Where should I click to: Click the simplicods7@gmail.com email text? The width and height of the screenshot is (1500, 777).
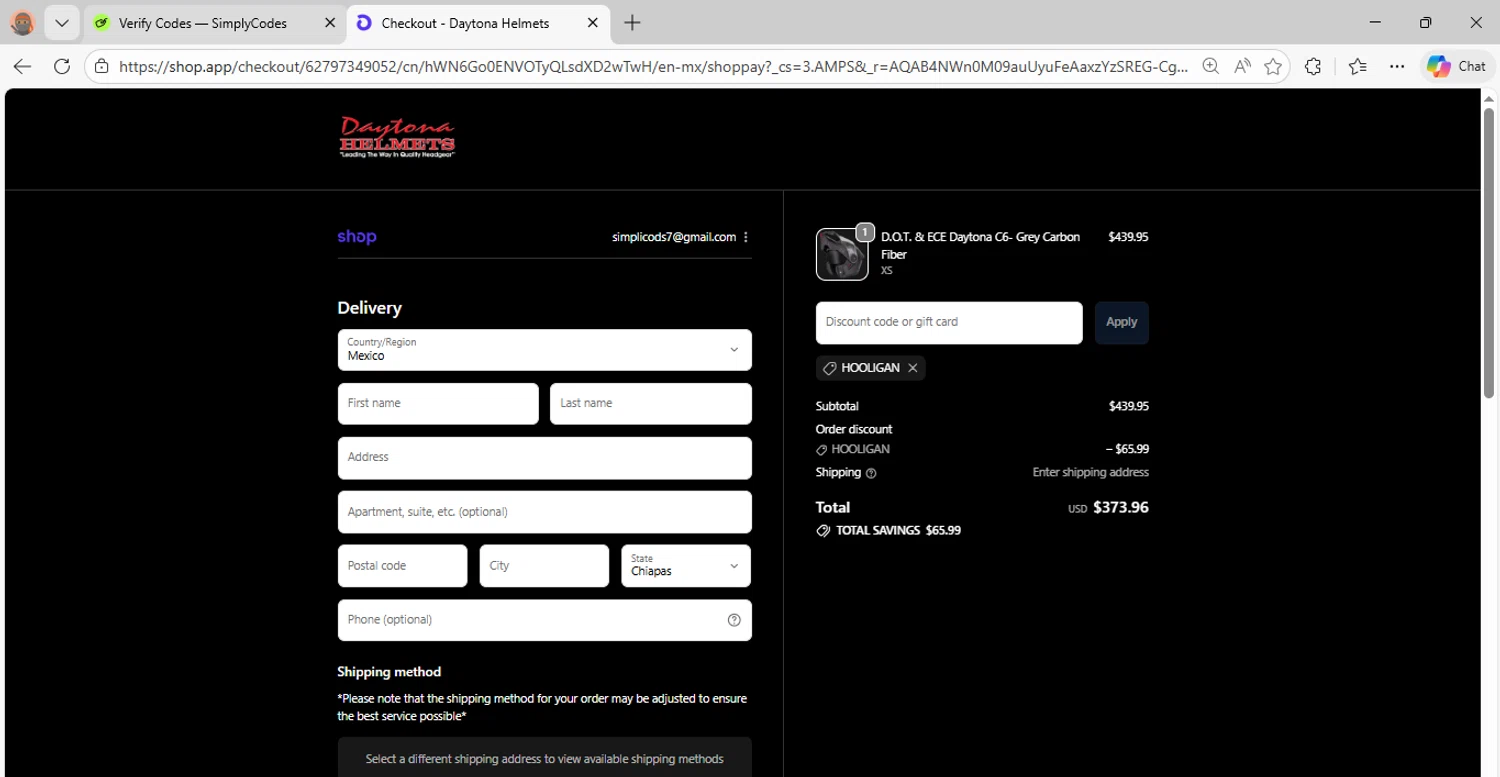pos(674,237)
